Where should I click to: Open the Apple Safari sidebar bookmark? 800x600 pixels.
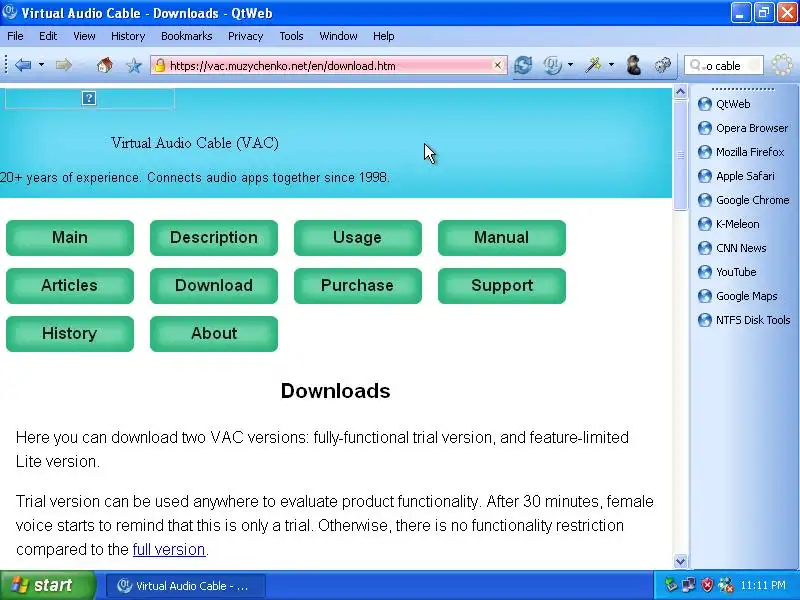coord(736,176)
